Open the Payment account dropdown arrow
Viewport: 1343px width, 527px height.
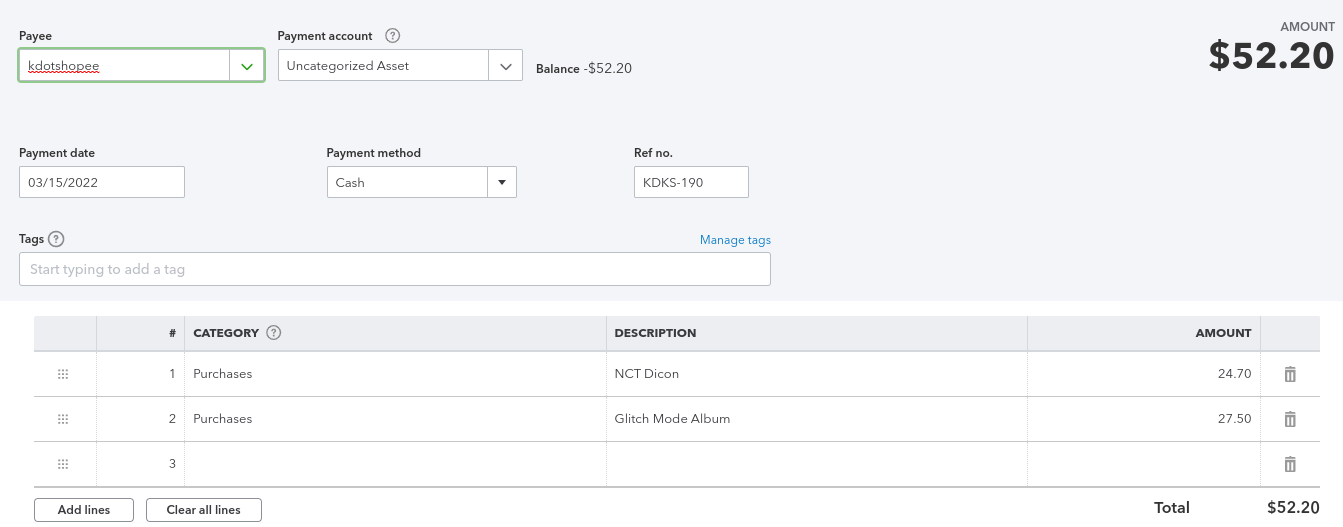coord(505,66)
